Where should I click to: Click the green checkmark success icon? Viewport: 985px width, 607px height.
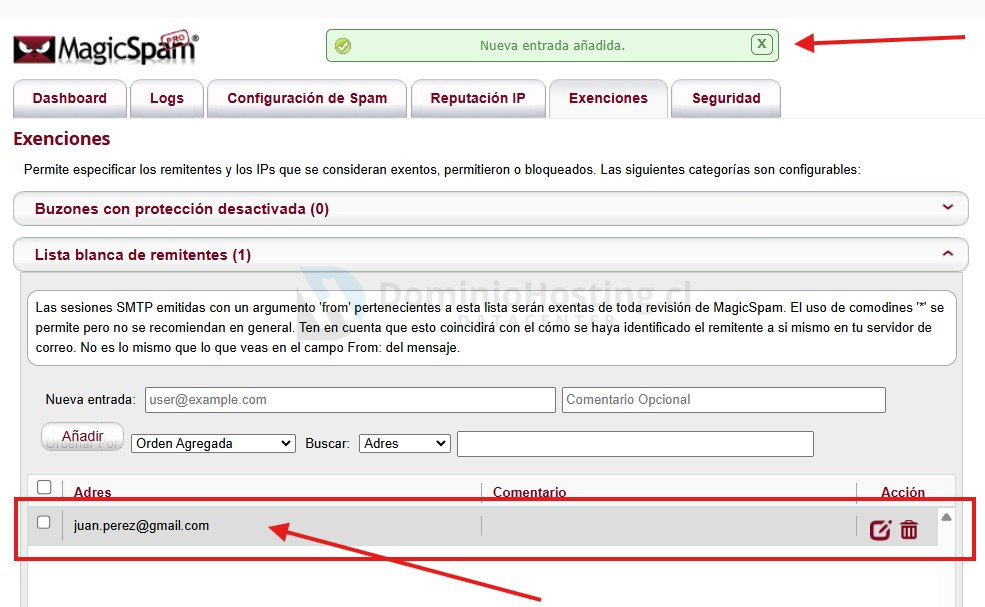coord(343,45)
